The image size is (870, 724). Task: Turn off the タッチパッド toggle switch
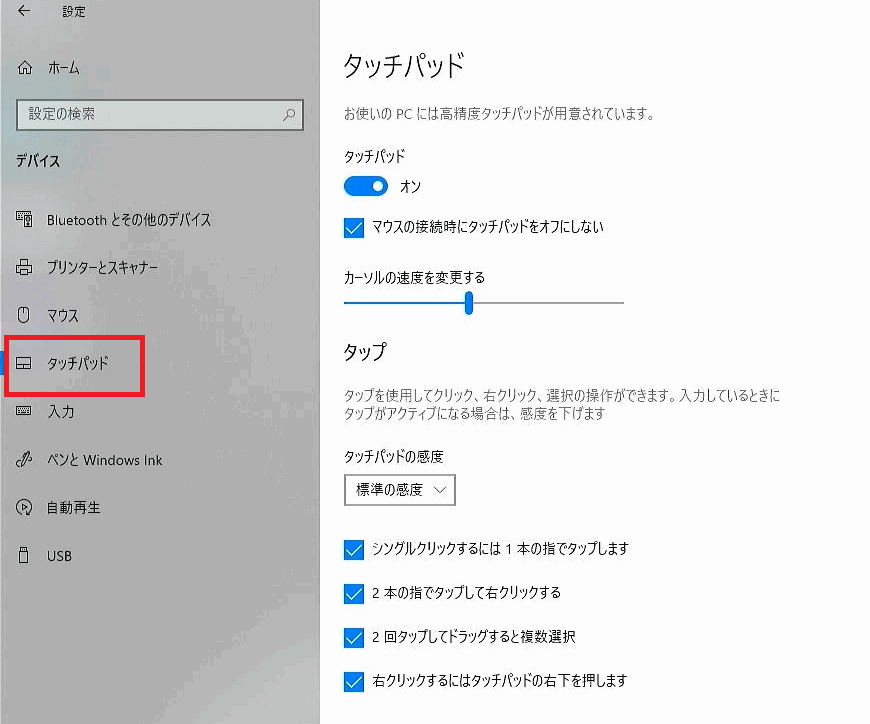(x=366, y=186)
